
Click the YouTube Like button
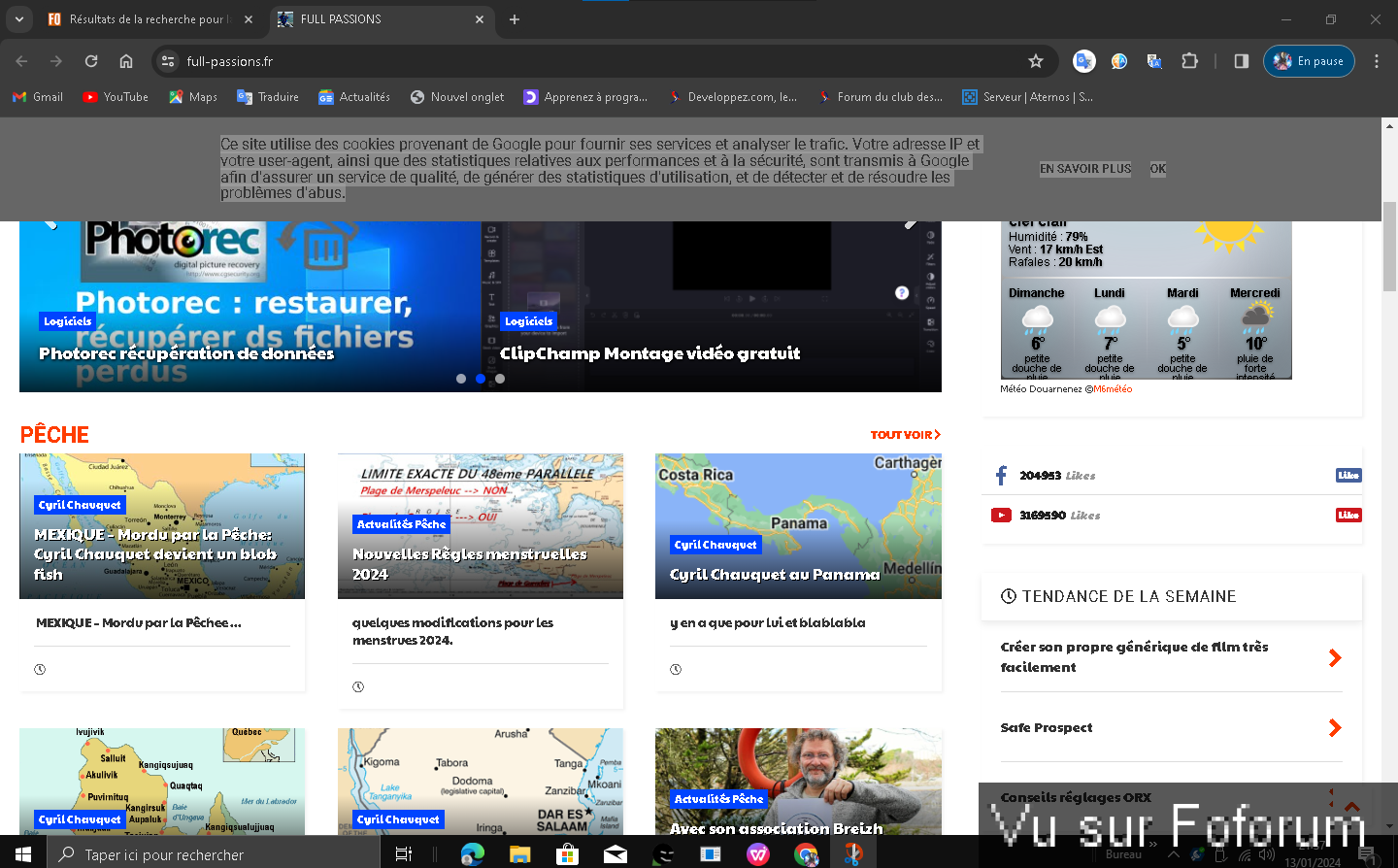click(x=1348, y=516)
